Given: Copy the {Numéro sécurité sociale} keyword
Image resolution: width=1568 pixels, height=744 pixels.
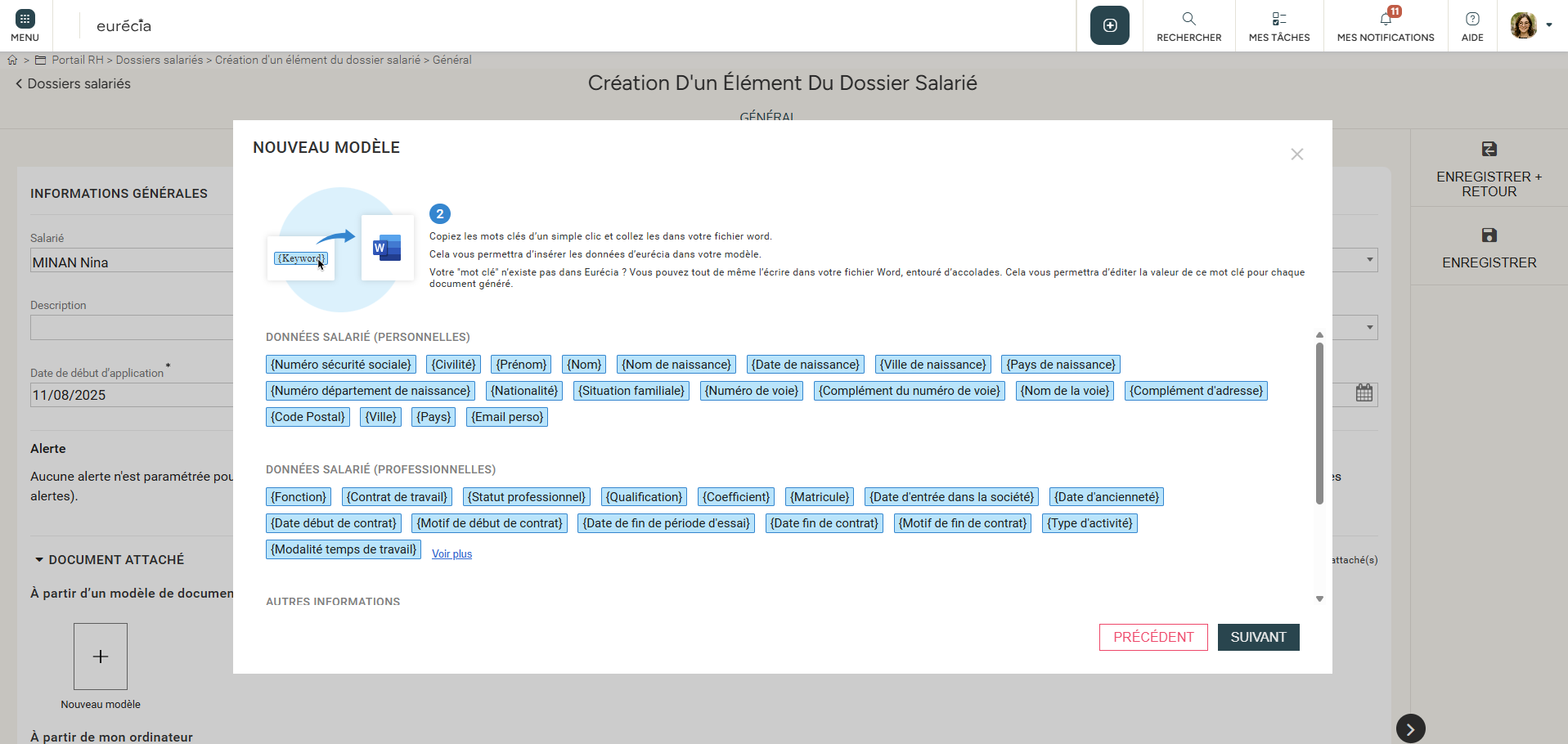Looking at the screenshot, I should (340, 365).
